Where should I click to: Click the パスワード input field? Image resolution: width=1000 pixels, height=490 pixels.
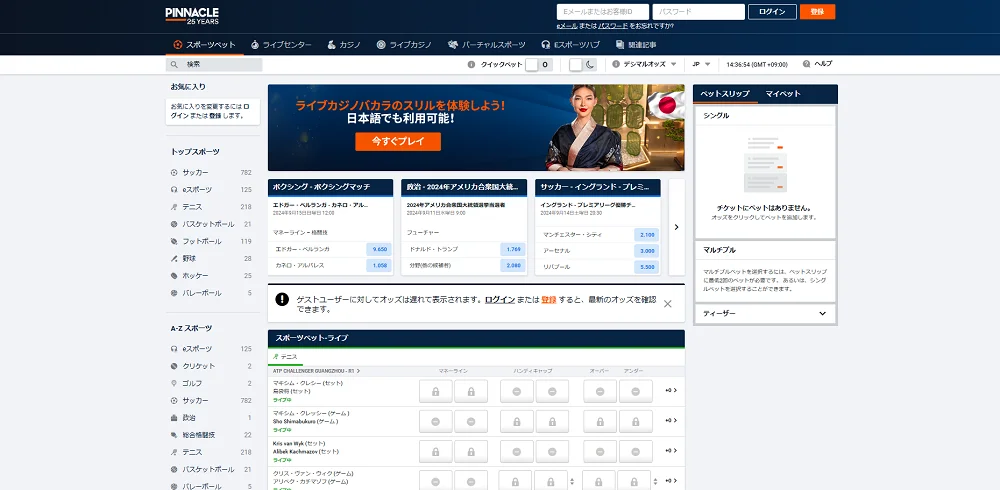pyautogui.click(x=698, y=12)
